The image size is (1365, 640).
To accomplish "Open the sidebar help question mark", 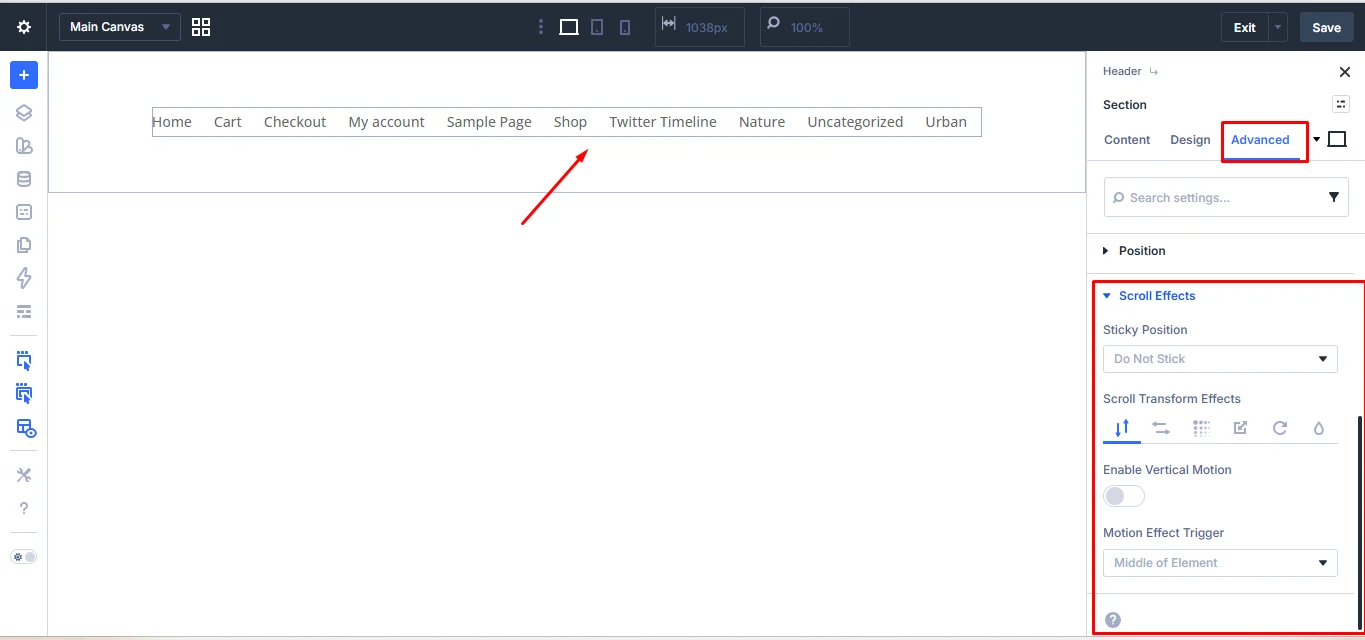I will (x=24, y=508).
